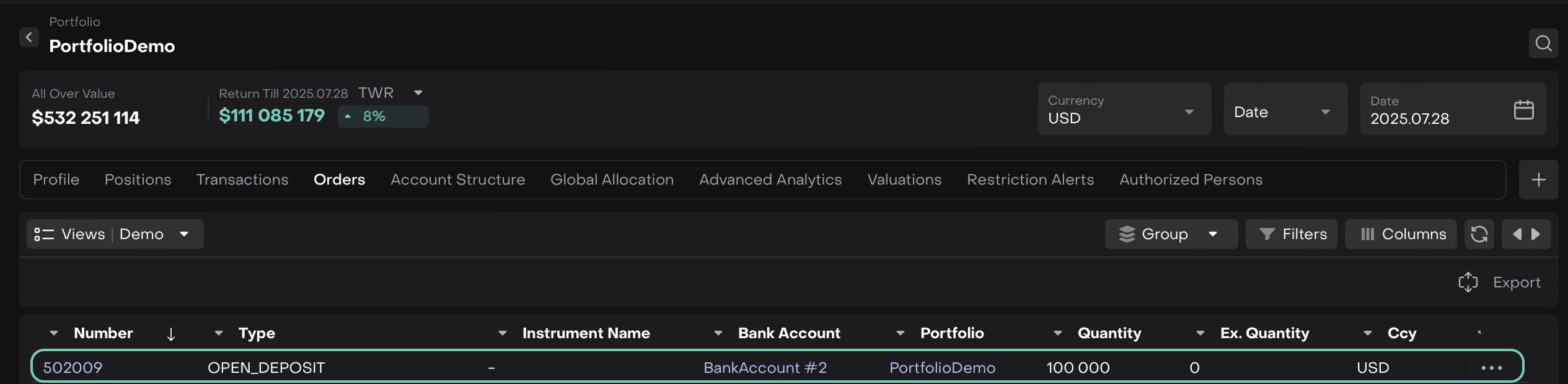
Task: Refresh the orders table
Action: click(x=1479, y=234)
